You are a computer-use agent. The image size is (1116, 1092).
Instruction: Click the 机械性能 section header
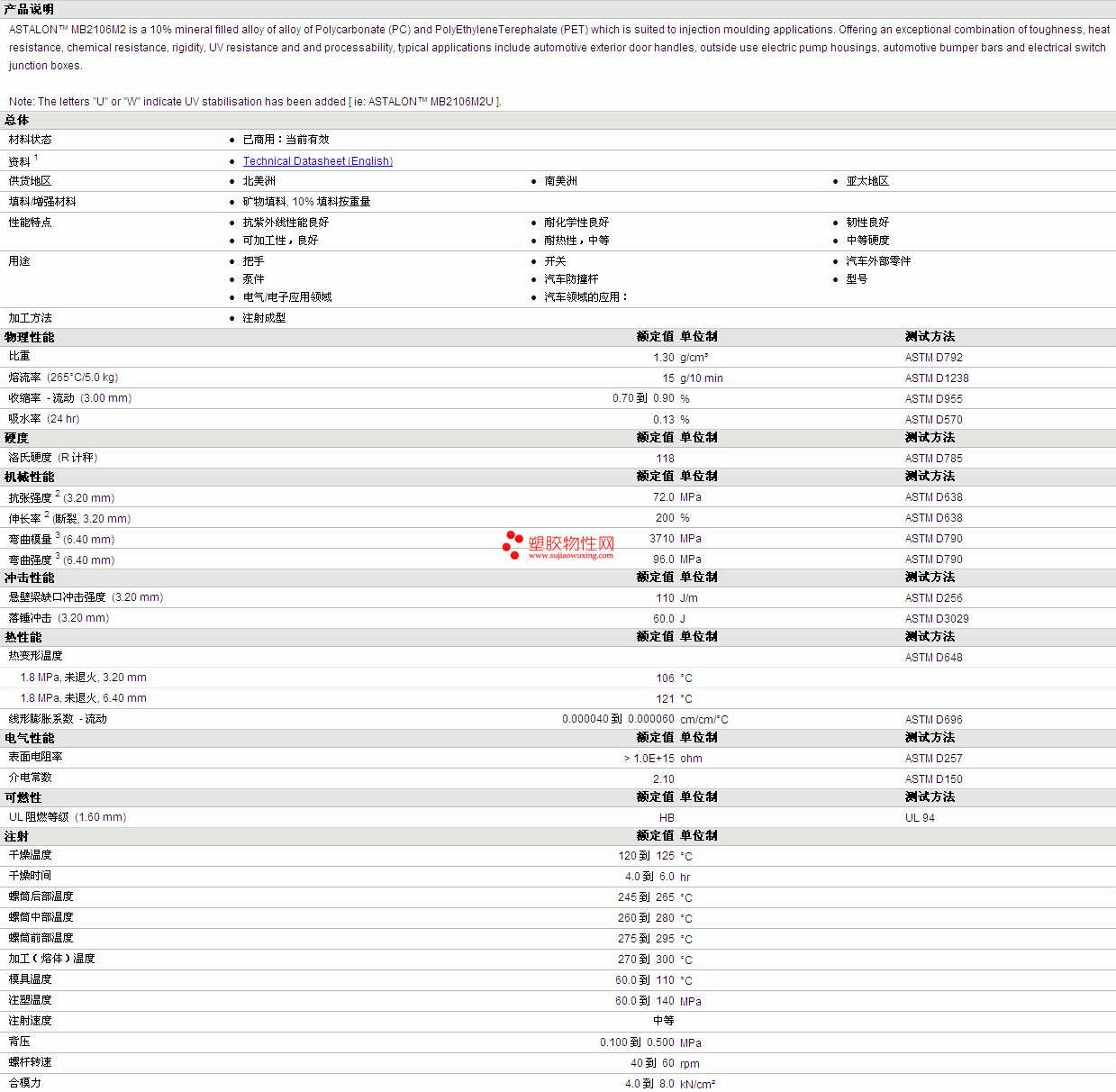point(30,477)
